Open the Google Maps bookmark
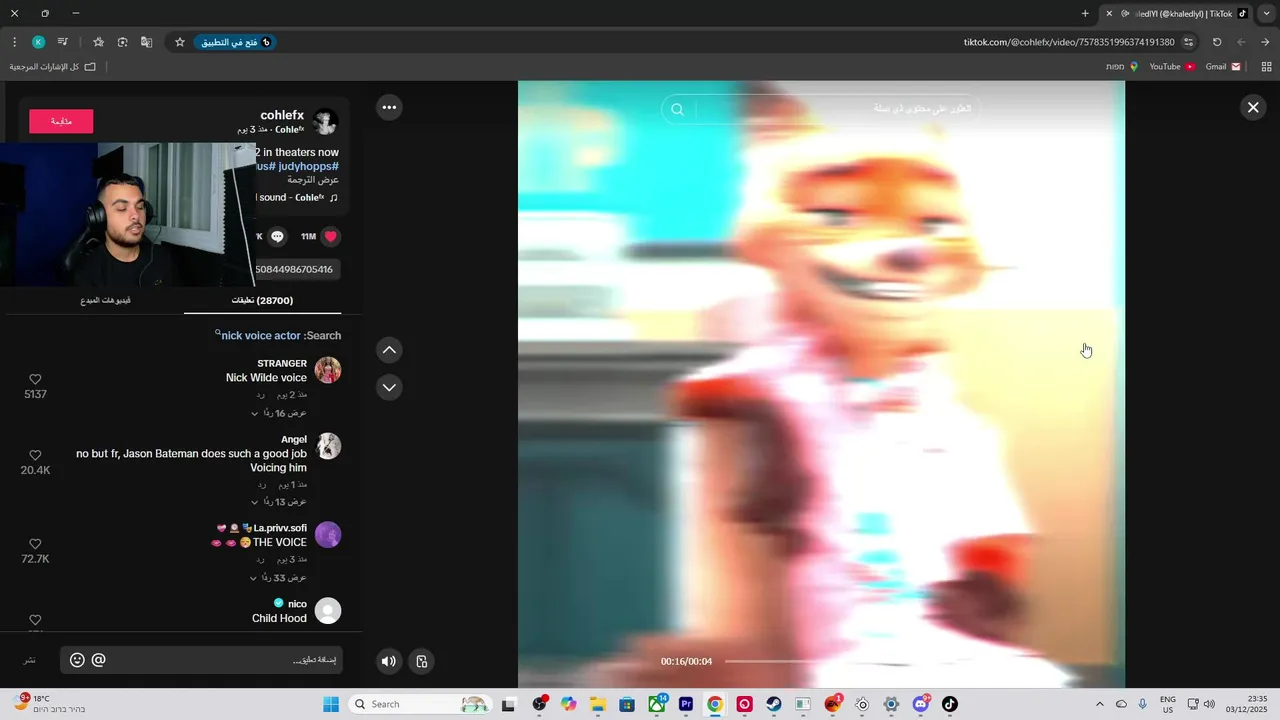This screenshot has width=1280, height=720. (1121, 66)
